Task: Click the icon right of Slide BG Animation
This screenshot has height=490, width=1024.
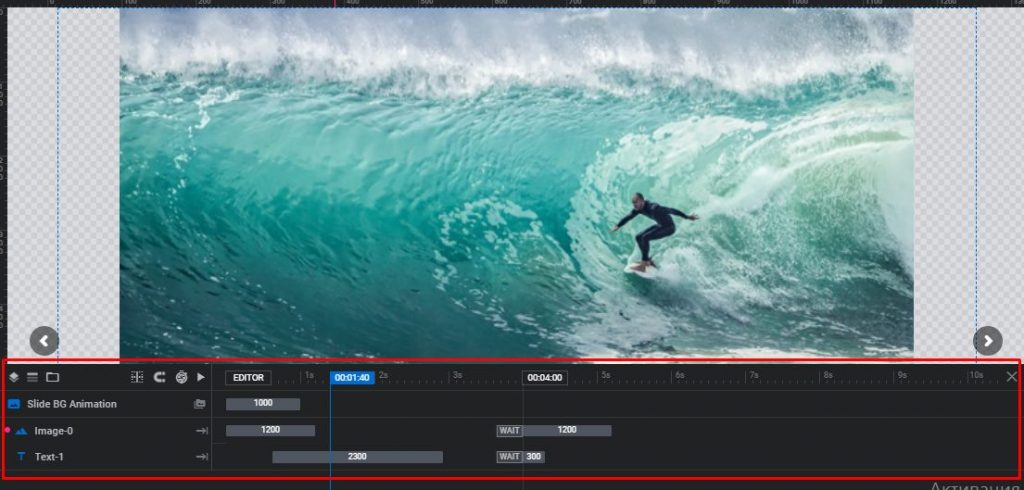Action: 200,404
